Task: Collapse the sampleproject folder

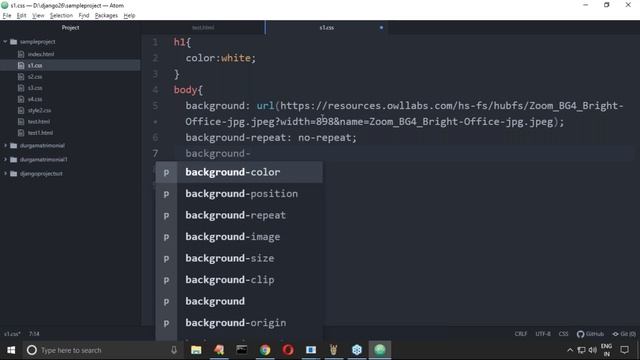Action: 5,42
